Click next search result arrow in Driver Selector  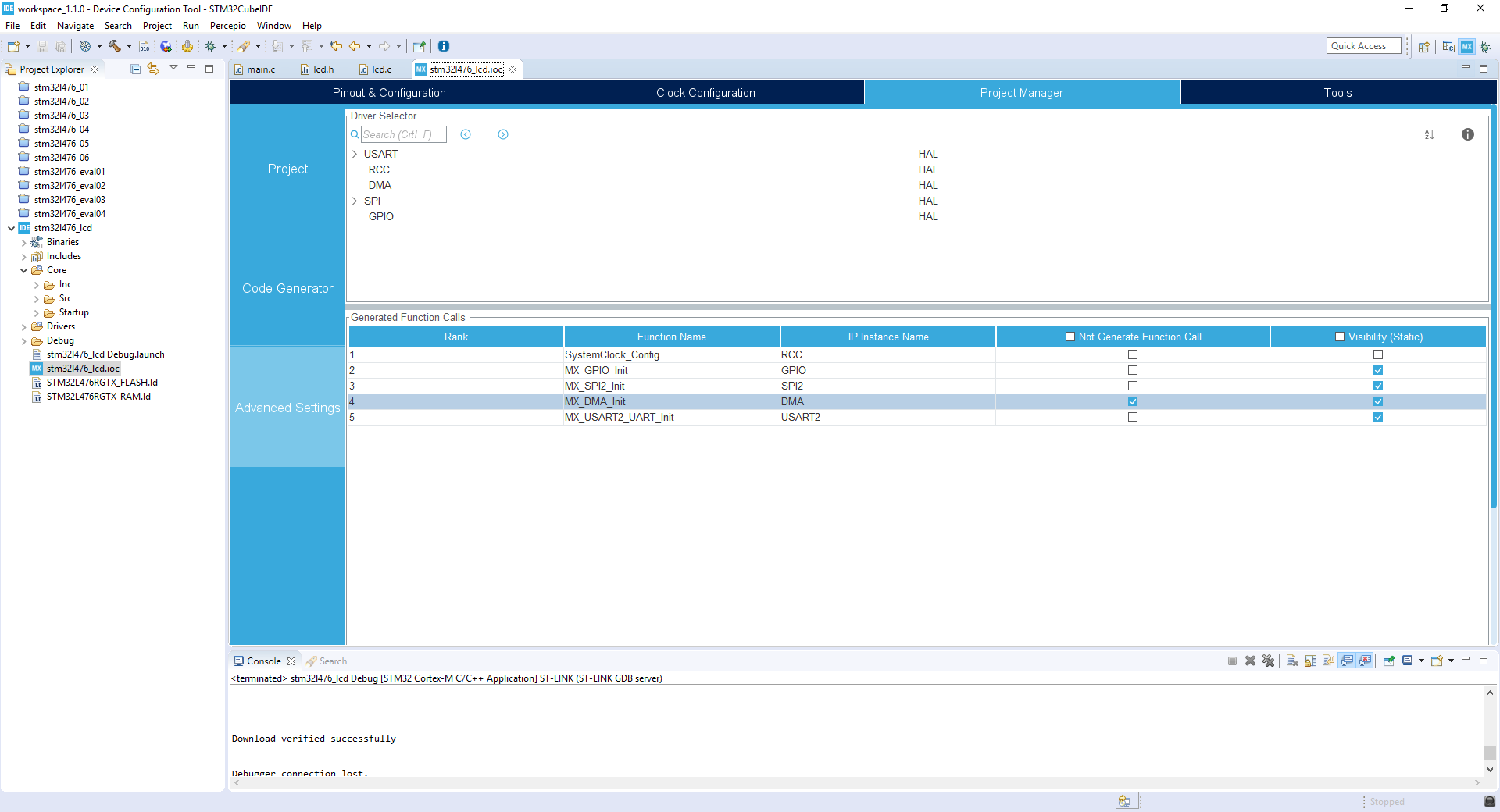[x=503, y=134]
